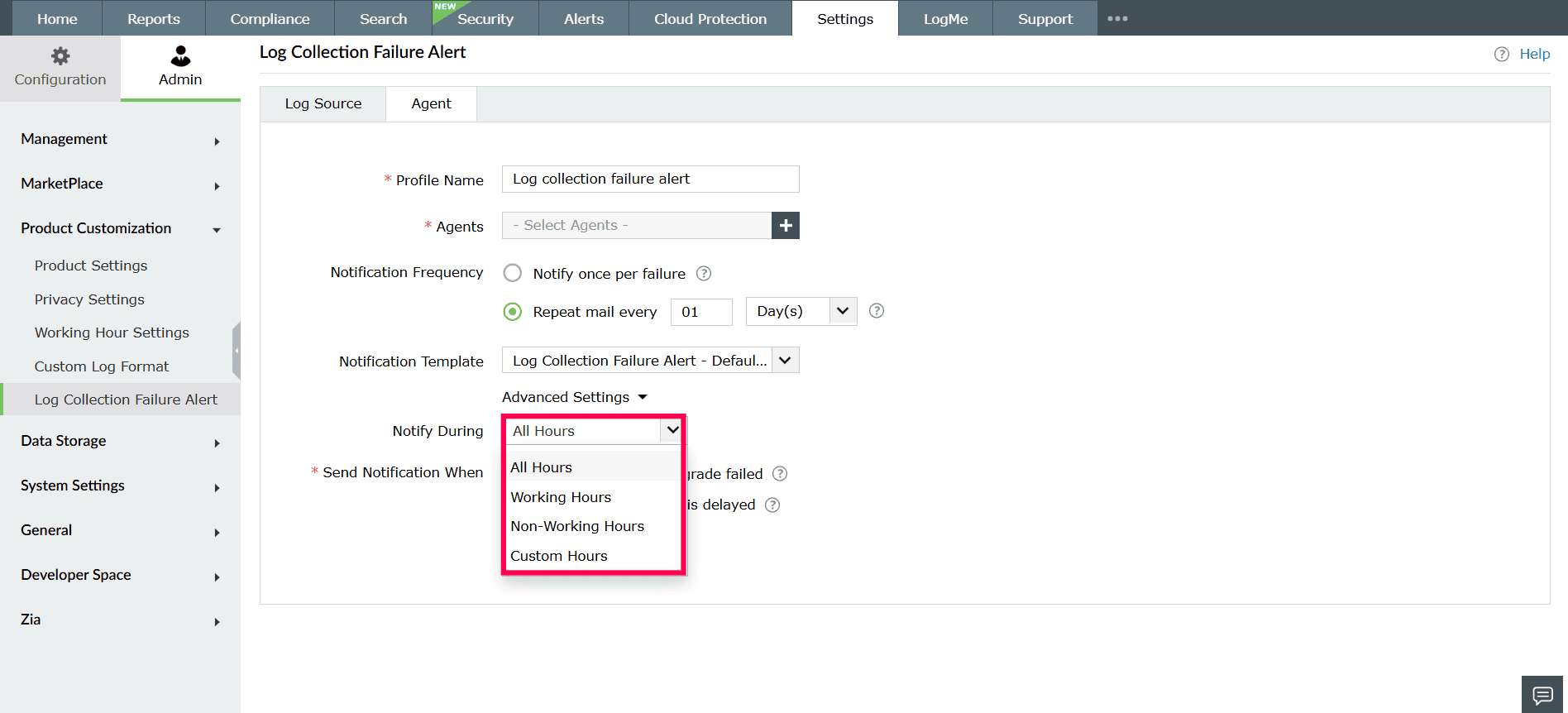The width and height of the screenshot is (1568, 713).
Task: Open Working Hour Settings in sidebar
Action: pyautogui.click(x=112, y=333)
